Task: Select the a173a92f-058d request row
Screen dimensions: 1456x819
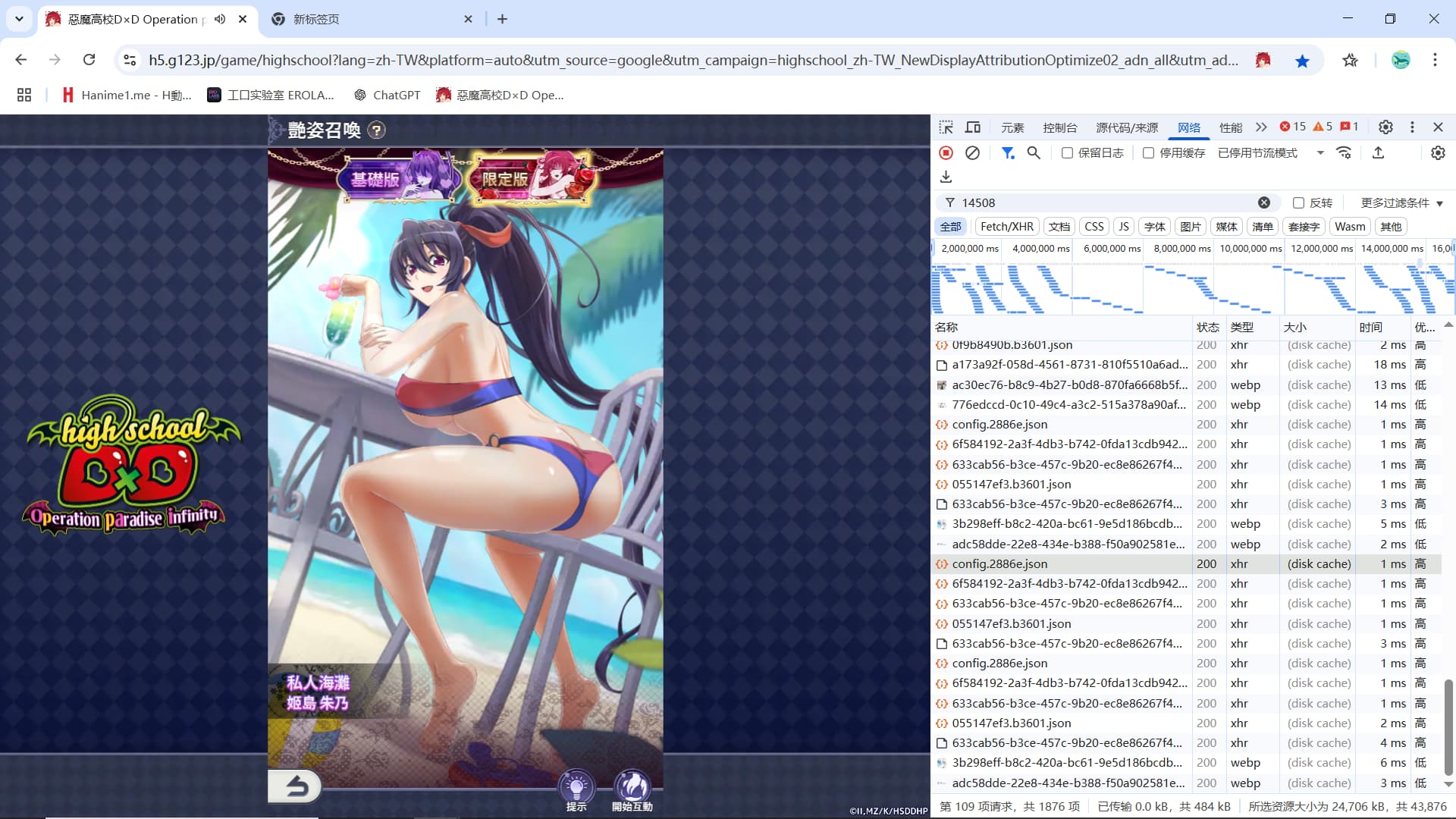Action: 1186,365
